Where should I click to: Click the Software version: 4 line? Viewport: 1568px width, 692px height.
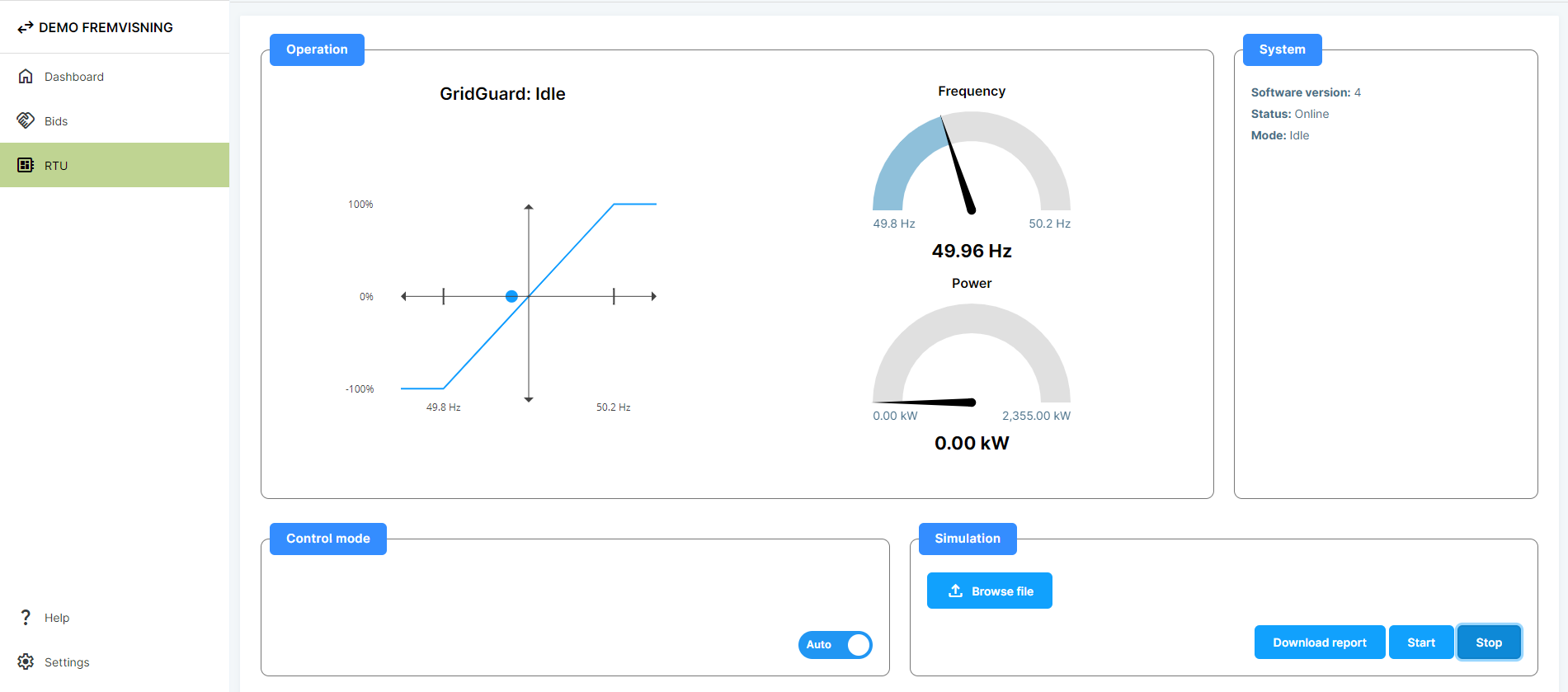point(1306,92)
